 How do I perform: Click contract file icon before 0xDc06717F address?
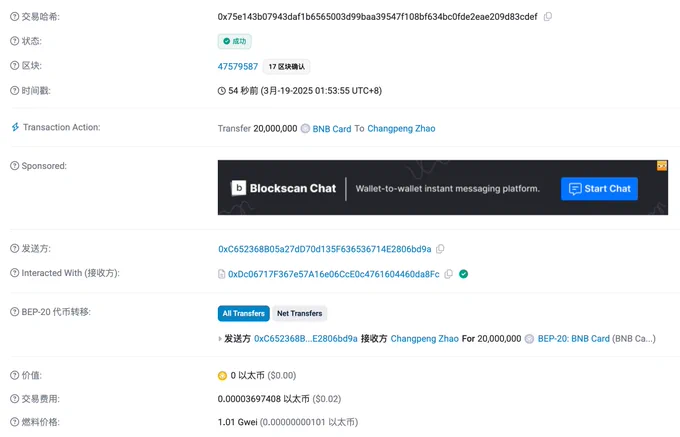pos(221,274)
